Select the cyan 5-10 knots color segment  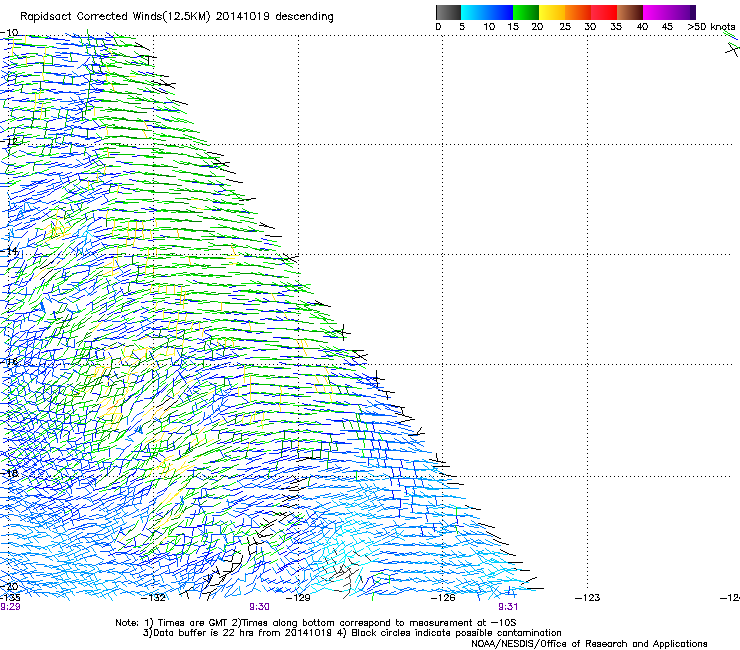point(474,12)
